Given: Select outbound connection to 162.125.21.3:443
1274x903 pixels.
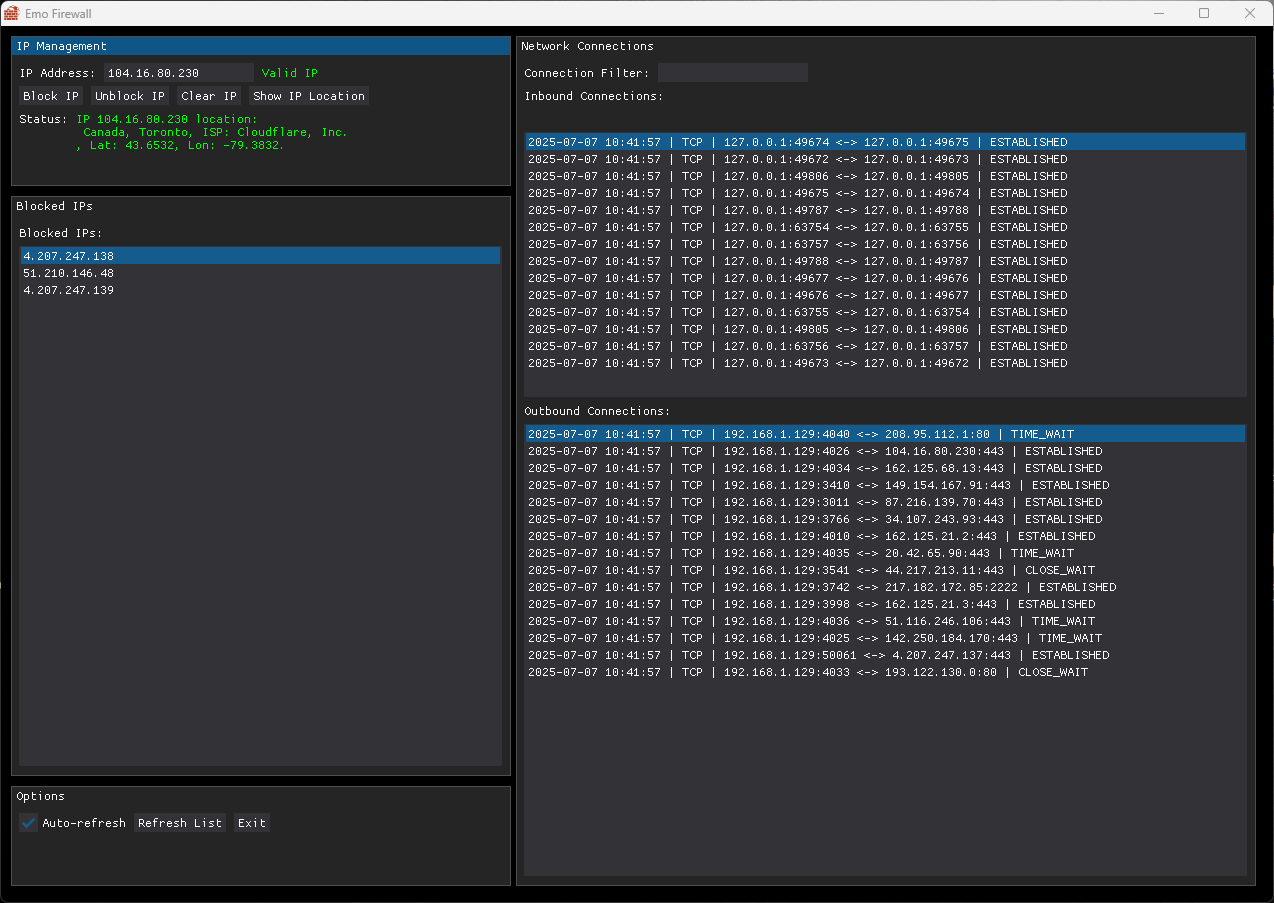Looking at the screenshot, I should coord(885,604).
